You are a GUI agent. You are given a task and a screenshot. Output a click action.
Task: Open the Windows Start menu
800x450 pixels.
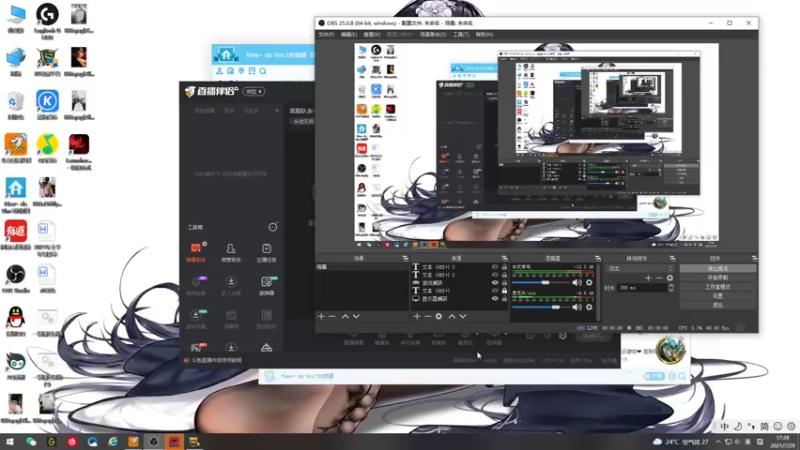pyautogui.click(x=9, y=442)
